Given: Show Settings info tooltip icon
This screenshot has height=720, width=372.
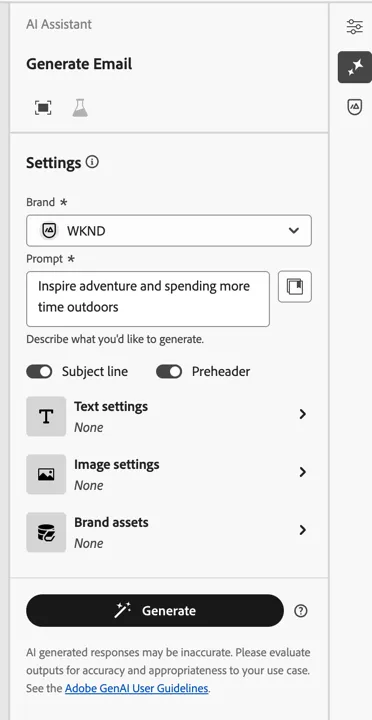Looking at the screenshot, I should point(92,162).
